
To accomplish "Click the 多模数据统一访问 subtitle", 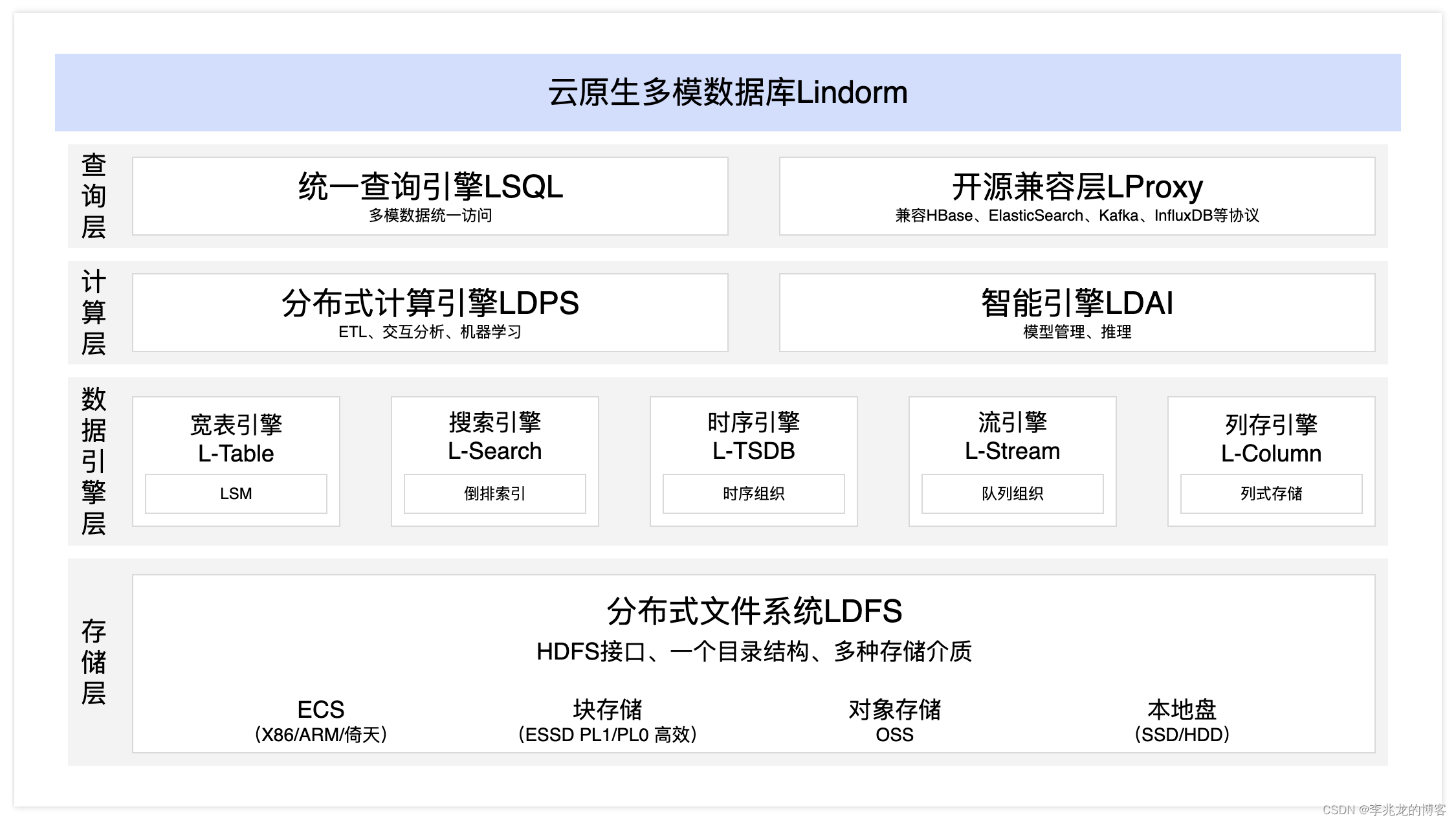I will click(430, 216).
